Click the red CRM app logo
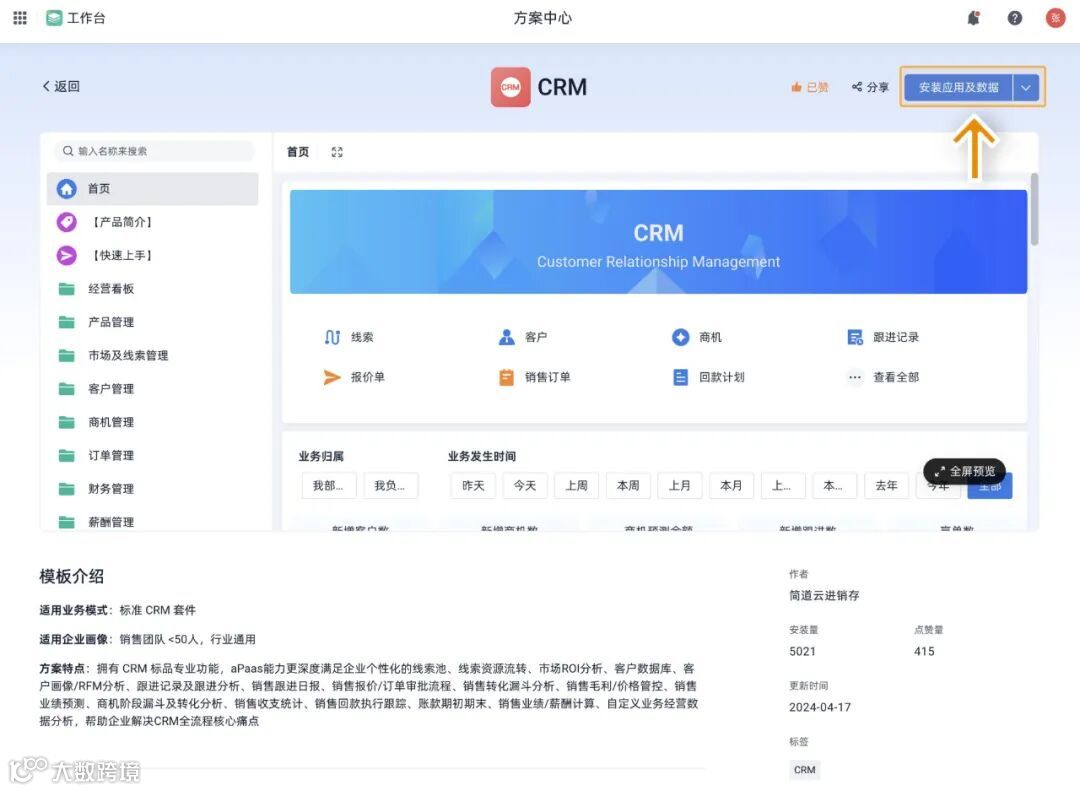The height and width of the screenshot is (791, 1080). tap(510, 87)
